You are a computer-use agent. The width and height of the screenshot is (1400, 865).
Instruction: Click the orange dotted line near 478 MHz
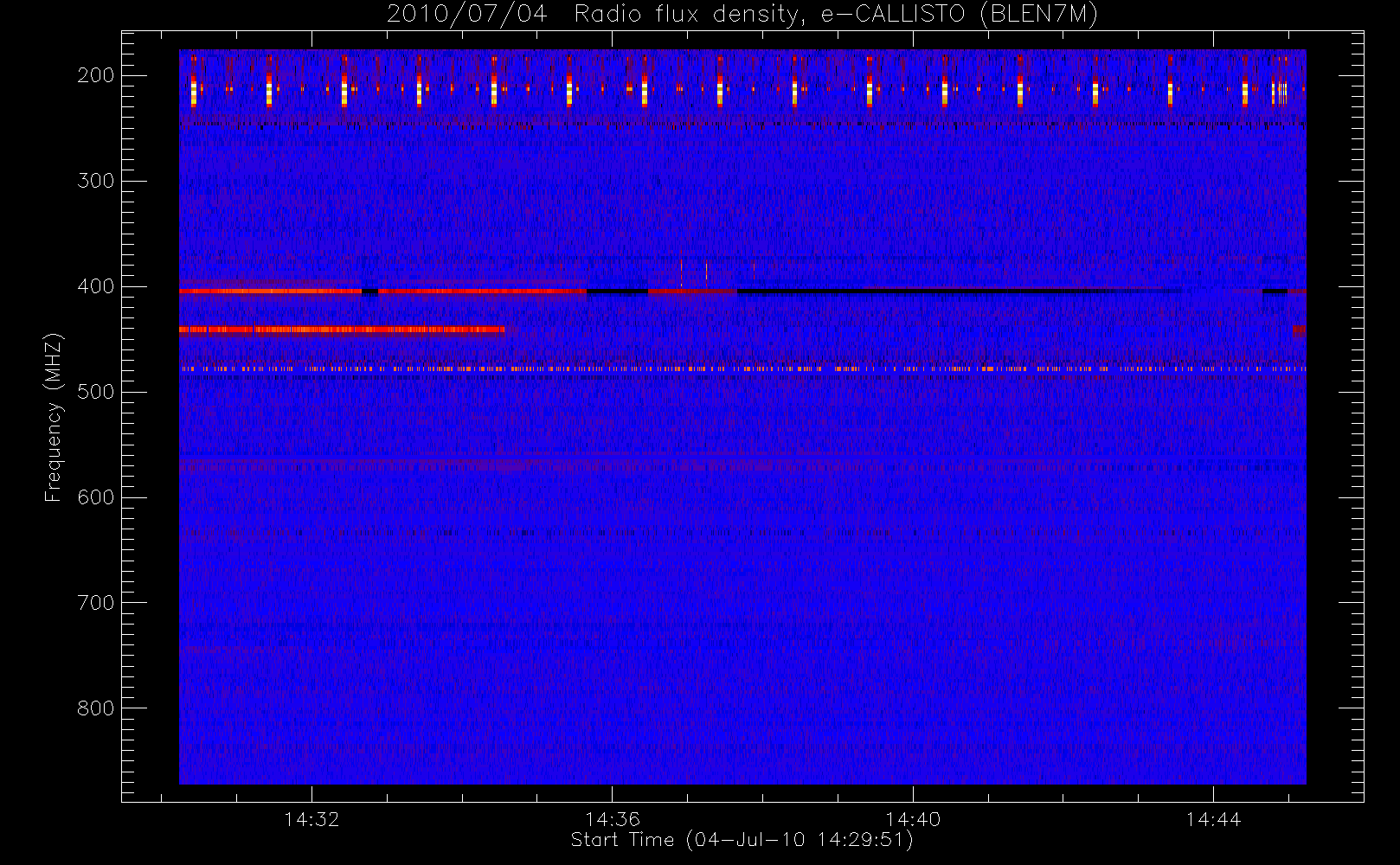pyautogui.click(x=742, y=369)
